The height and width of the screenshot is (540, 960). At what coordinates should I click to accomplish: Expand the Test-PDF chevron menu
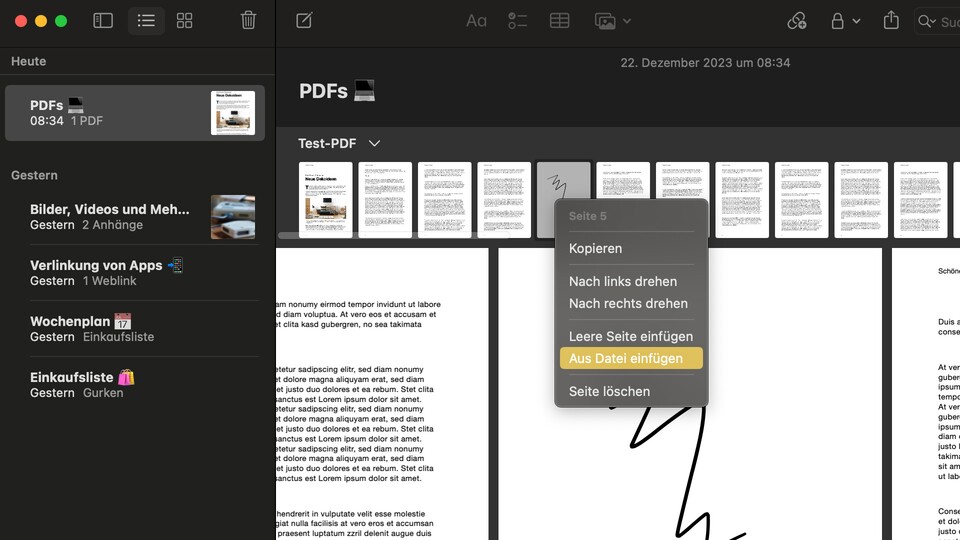point(375,144)
